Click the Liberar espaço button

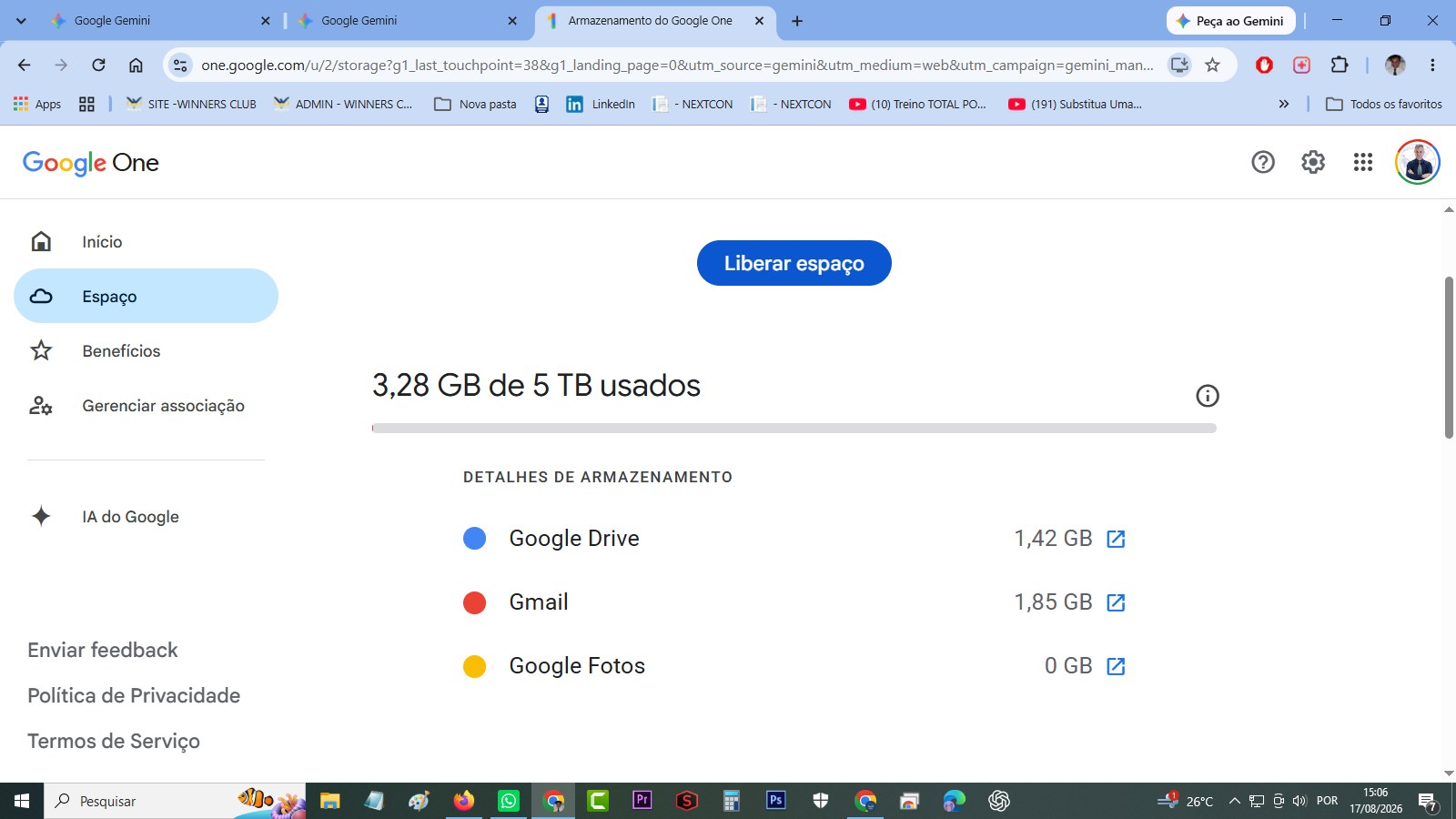coord(794,263)
